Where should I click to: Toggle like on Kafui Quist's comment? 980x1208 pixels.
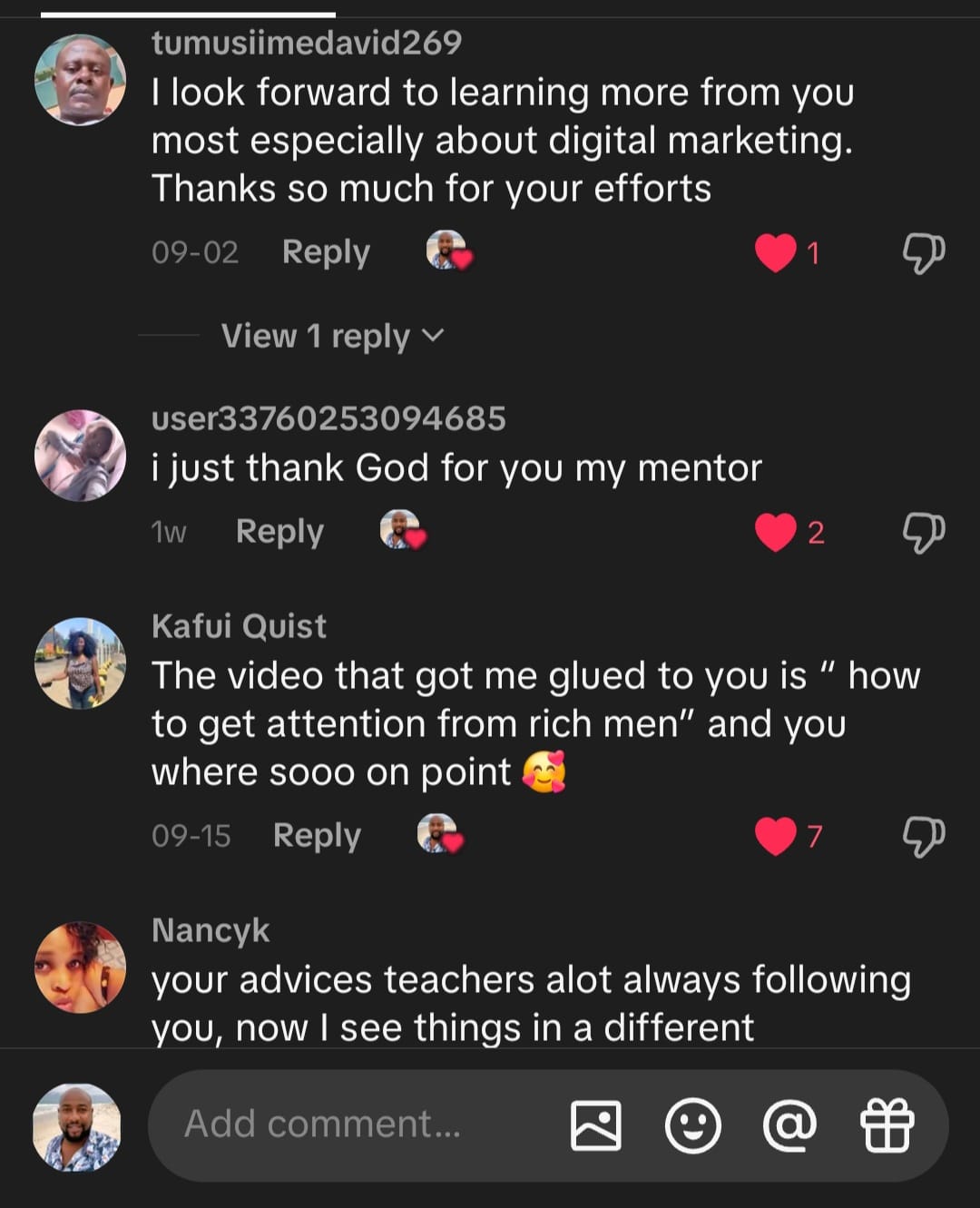click(x=776, y=836)
